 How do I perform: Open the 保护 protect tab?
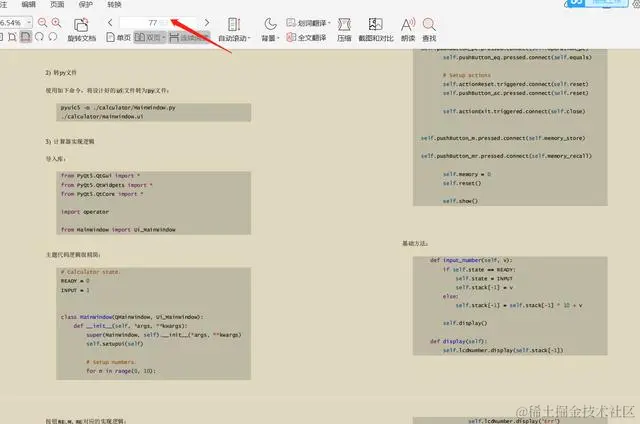coord(86,4)
